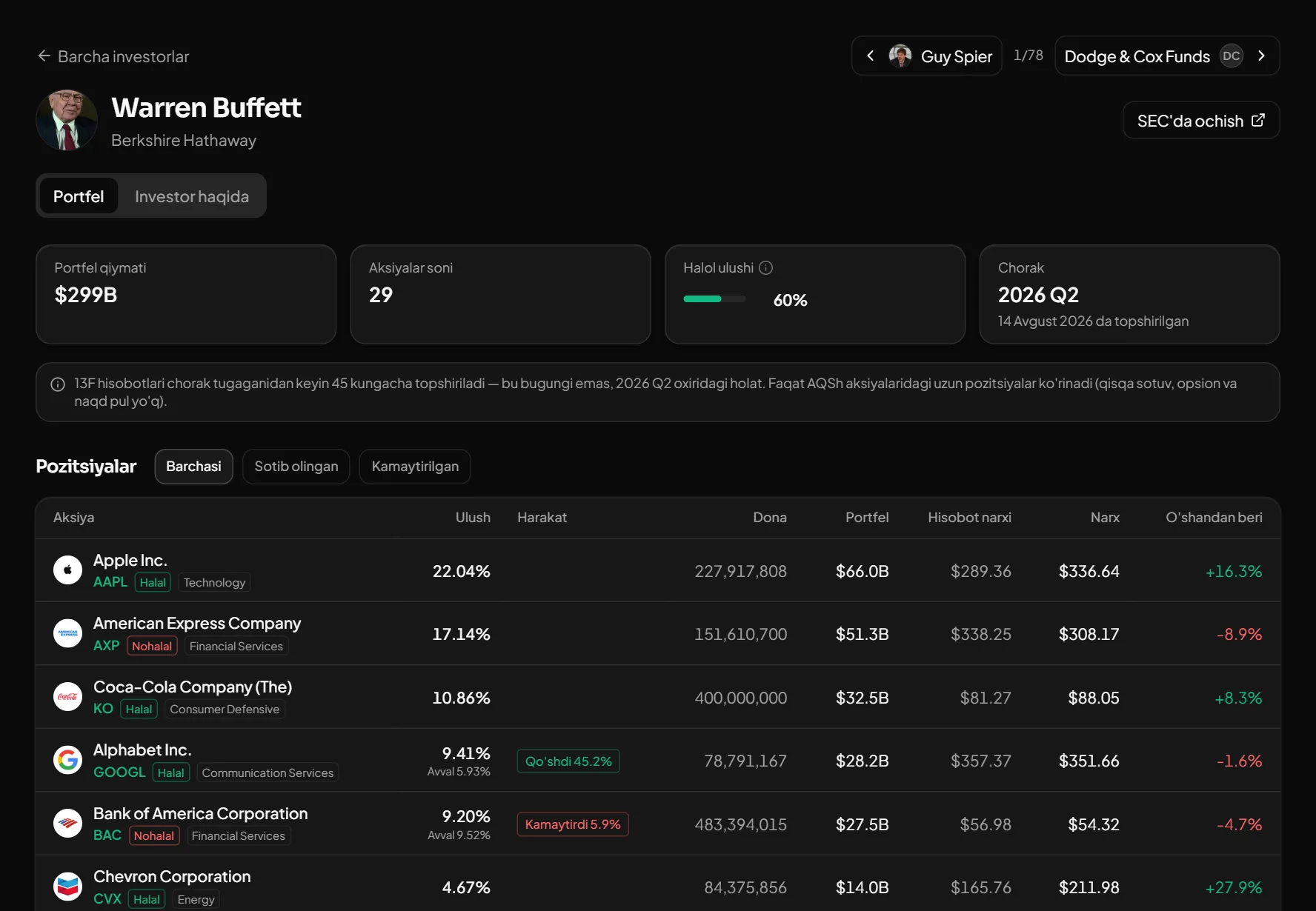1316x911 pixels.
Task: Click the Communication Services tag on Alphabet
Action: [x=267, y=772]
